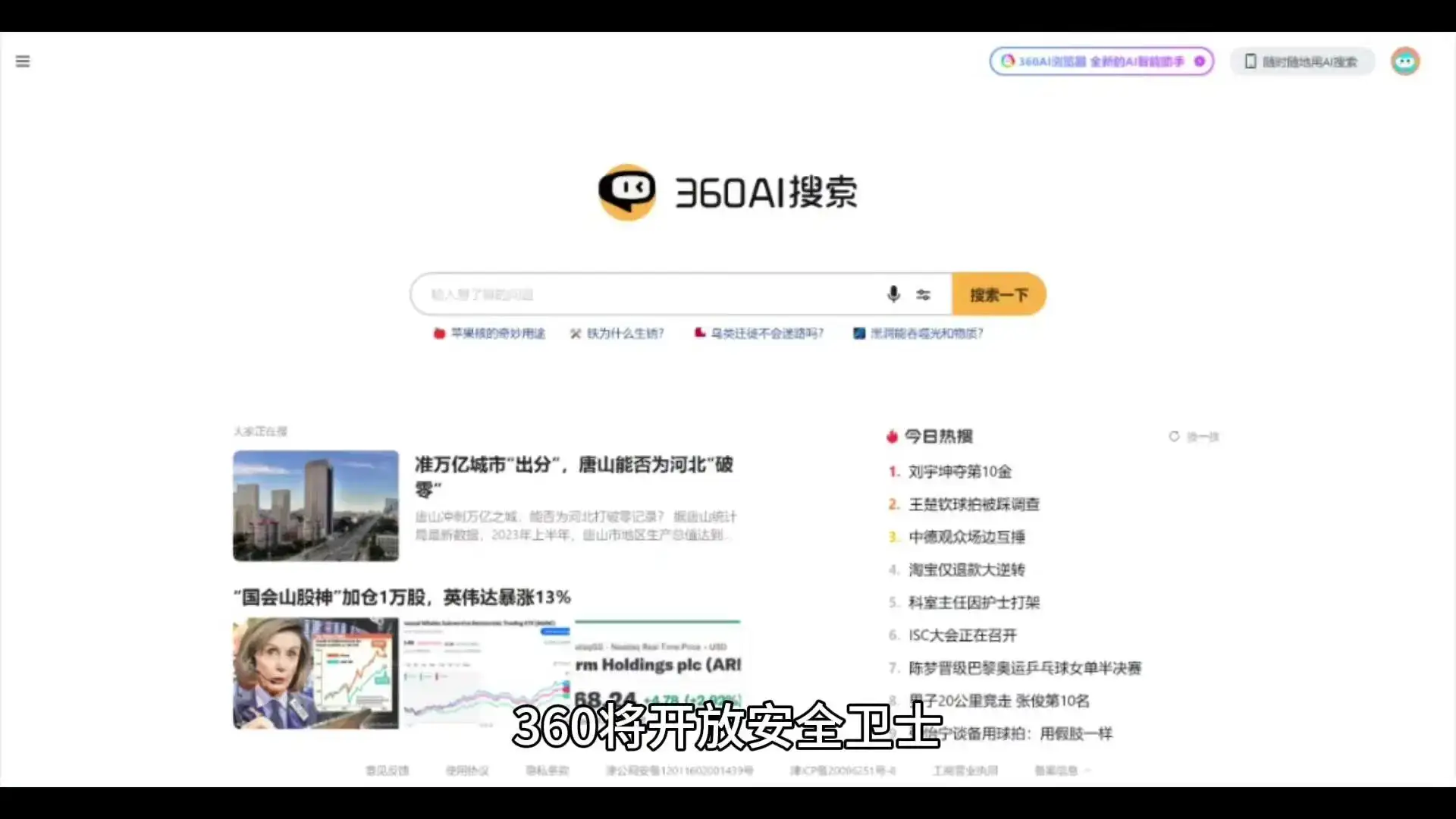Click the phone icon for 随时随地用AI搜索
This screenshot has height=819, width=1456.
point(1250,61)
